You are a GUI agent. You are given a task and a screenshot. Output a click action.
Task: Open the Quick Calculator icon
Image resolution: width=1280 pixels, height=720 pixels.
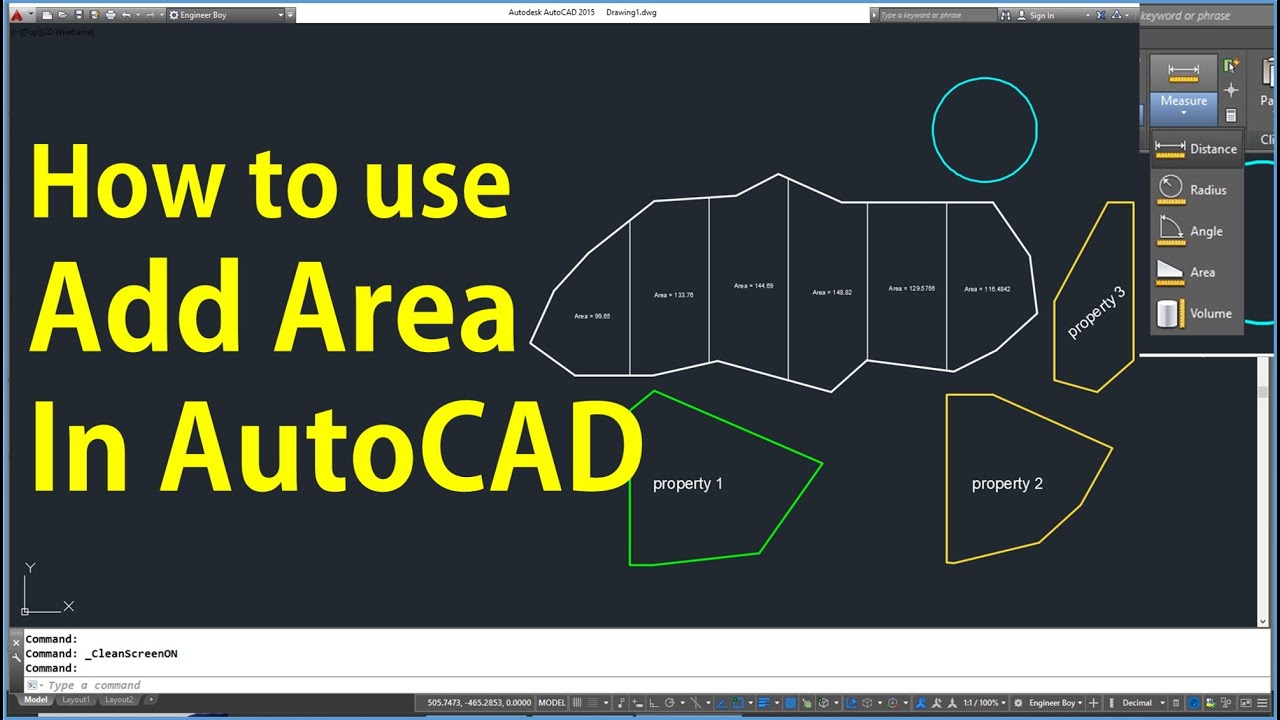click(1231, 115)
